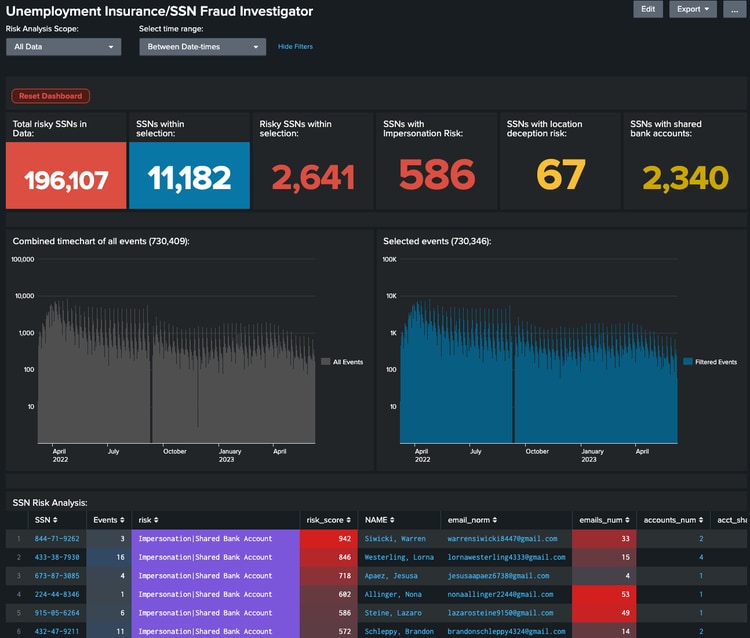Screen dimensions: 750x638
Task: Click the risk column header
Action: coord(146,520)
